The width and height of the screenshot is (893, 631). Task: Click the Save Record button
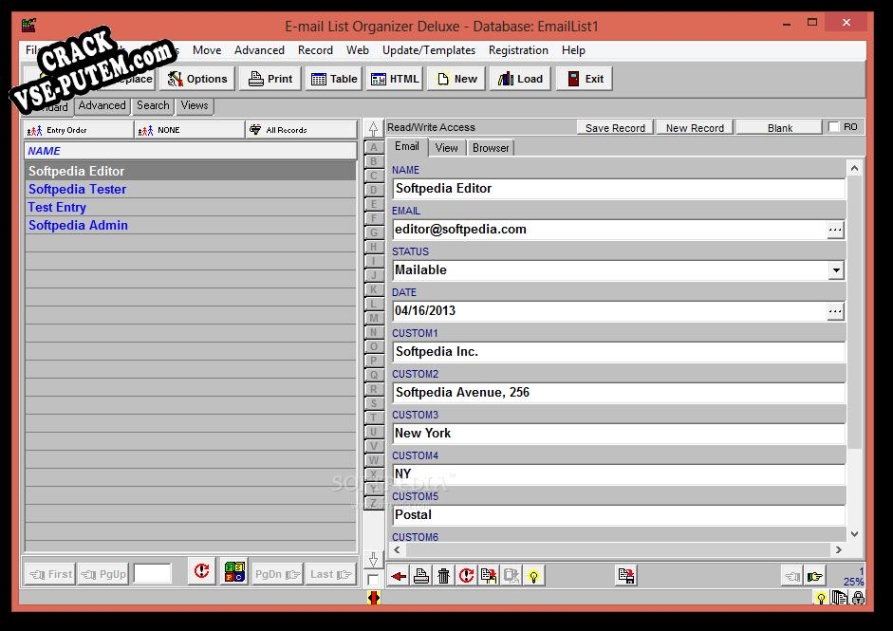pos(615,128)
